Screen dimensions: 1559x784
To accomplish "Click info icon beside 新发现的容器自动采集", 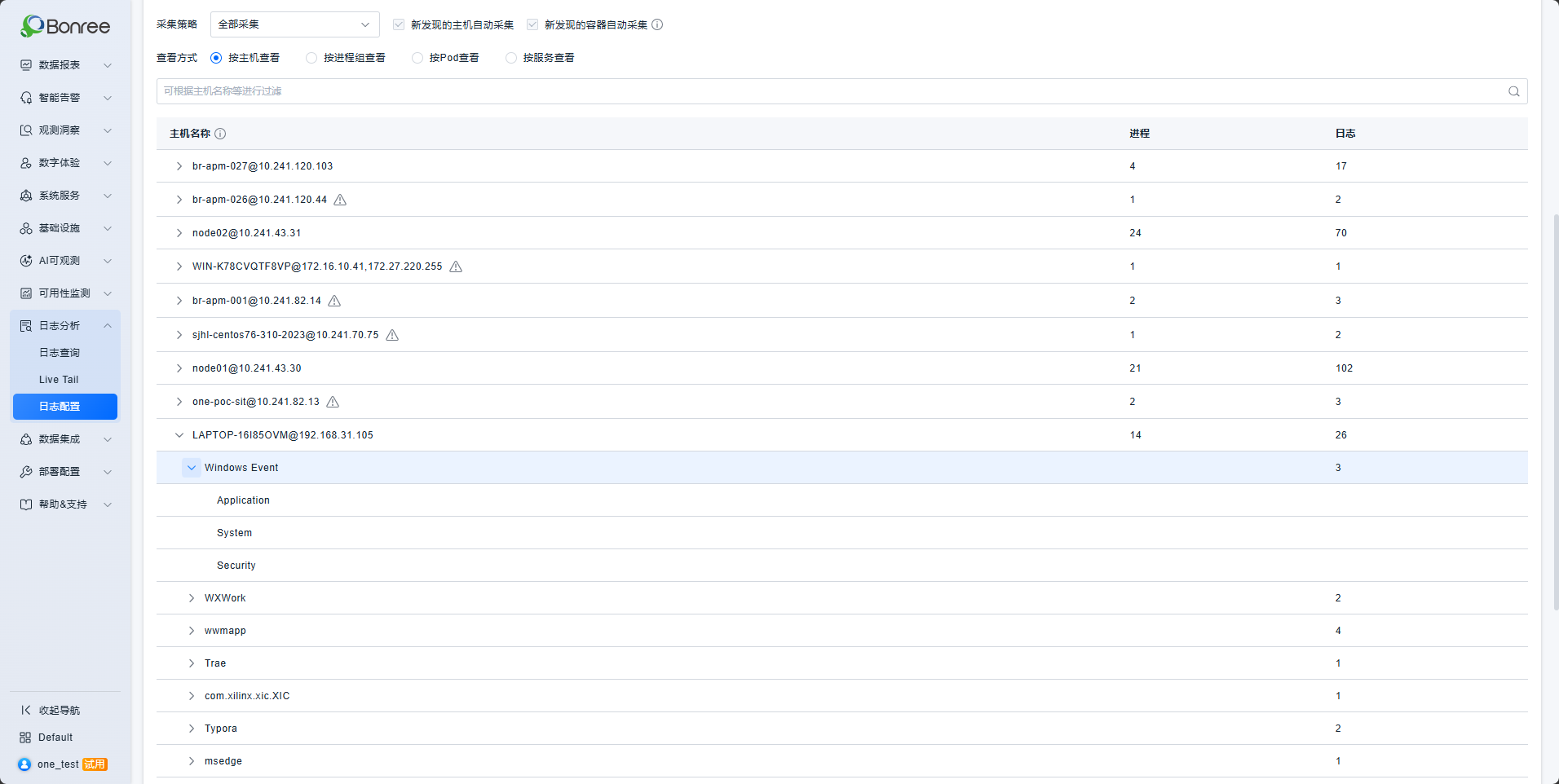I will click(x=657, y=24).
